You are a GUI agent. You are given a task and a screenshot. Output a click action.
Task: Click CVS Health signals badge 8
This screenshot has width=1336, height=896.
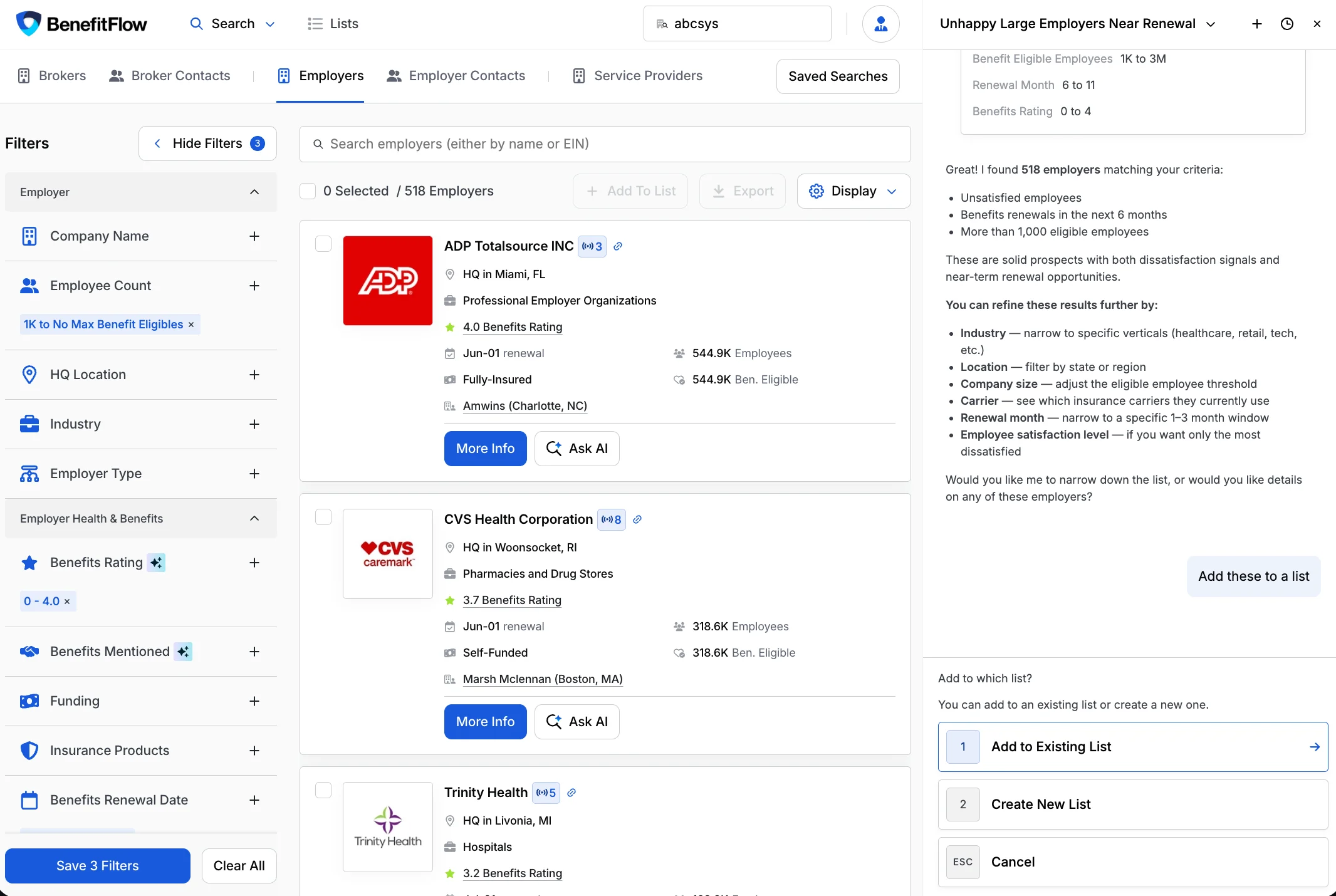click(611, 519)
